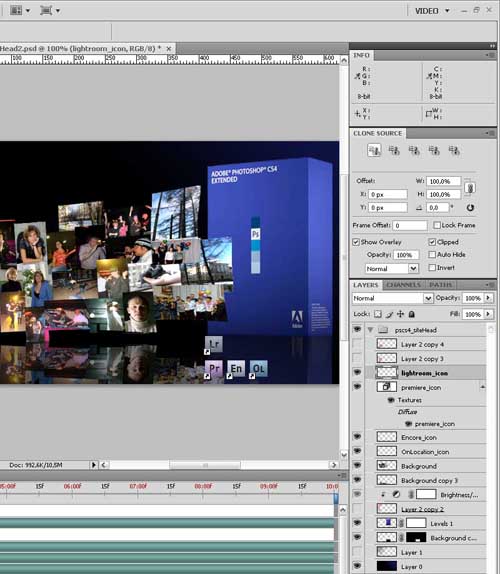Click the Background c... layer black mask thumbnail
The width and height of the screenshot is (500, 574).
click(416, 538)
